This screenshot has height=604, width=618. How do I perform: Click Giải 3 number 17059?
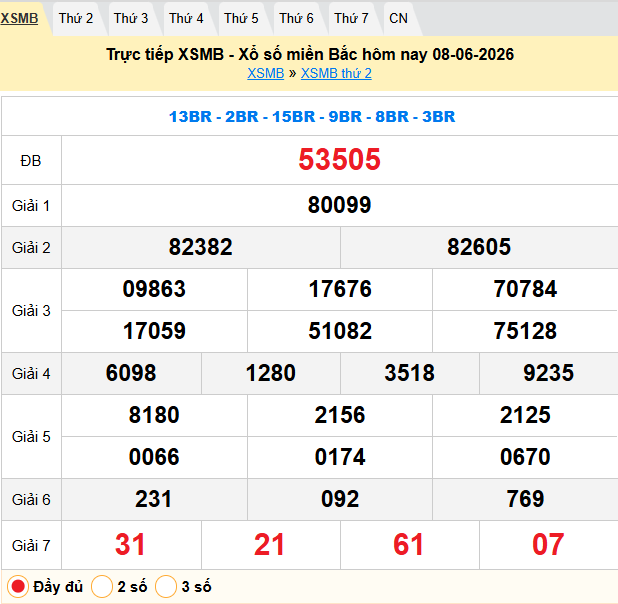154,331
